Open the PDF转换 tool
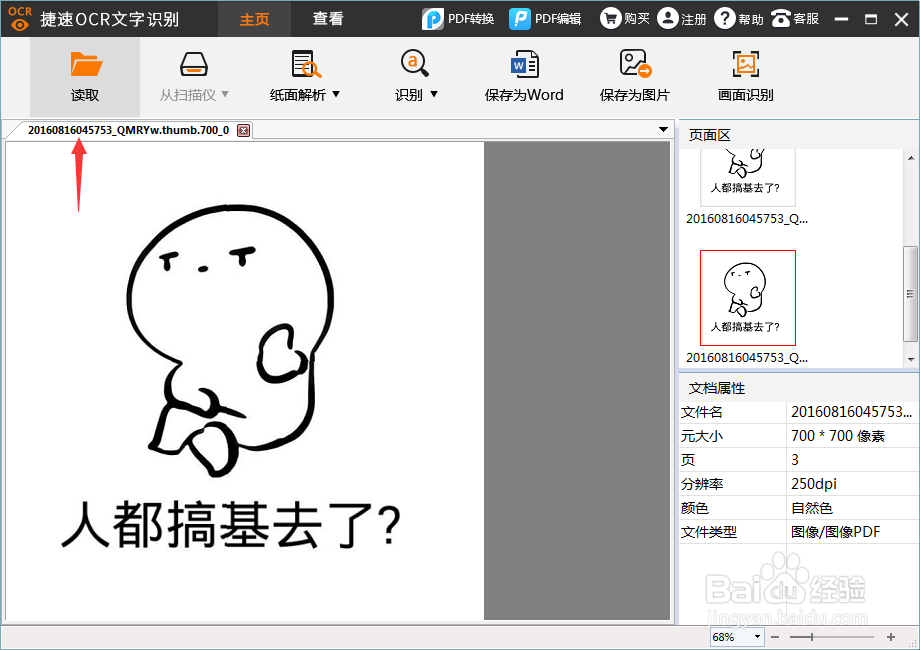920x650 pixels. tap(458, 19)
